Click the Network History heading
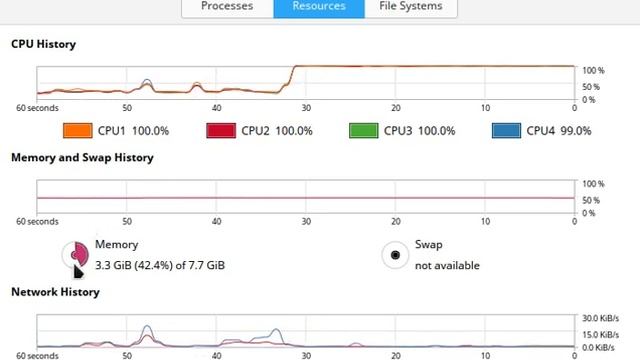 point(55,292)
